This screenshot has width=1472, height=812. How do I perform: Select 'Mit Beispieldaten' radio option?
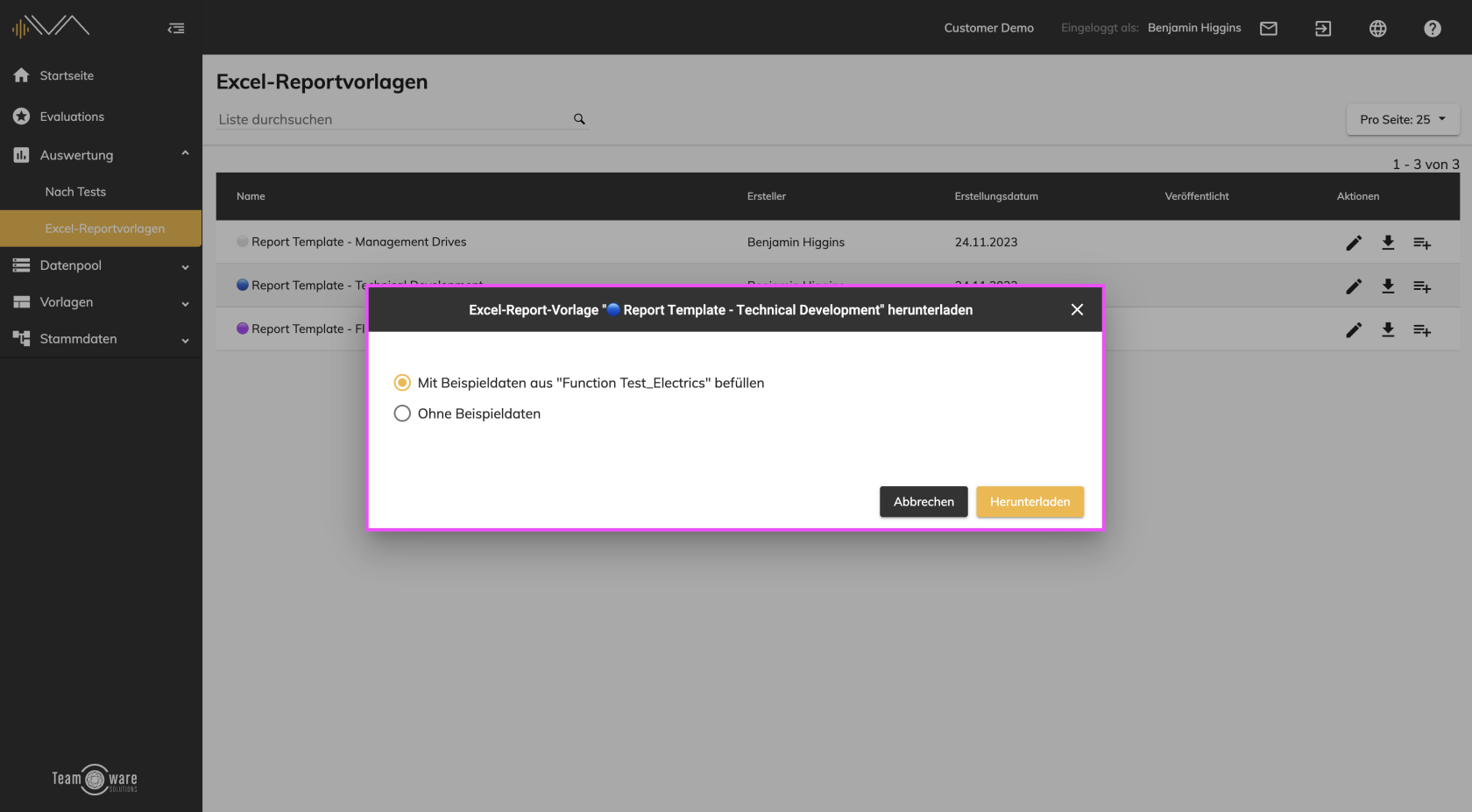tap(402, 383)
